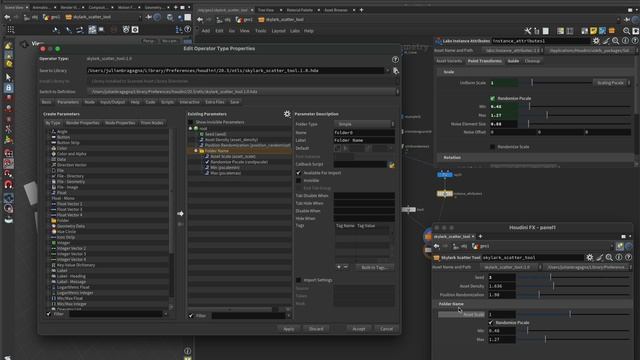Image resolution: width=640 pixels, height=360 pixels.
Task: Click file chooser icon next to Save to Library
Action: point(396,71)
